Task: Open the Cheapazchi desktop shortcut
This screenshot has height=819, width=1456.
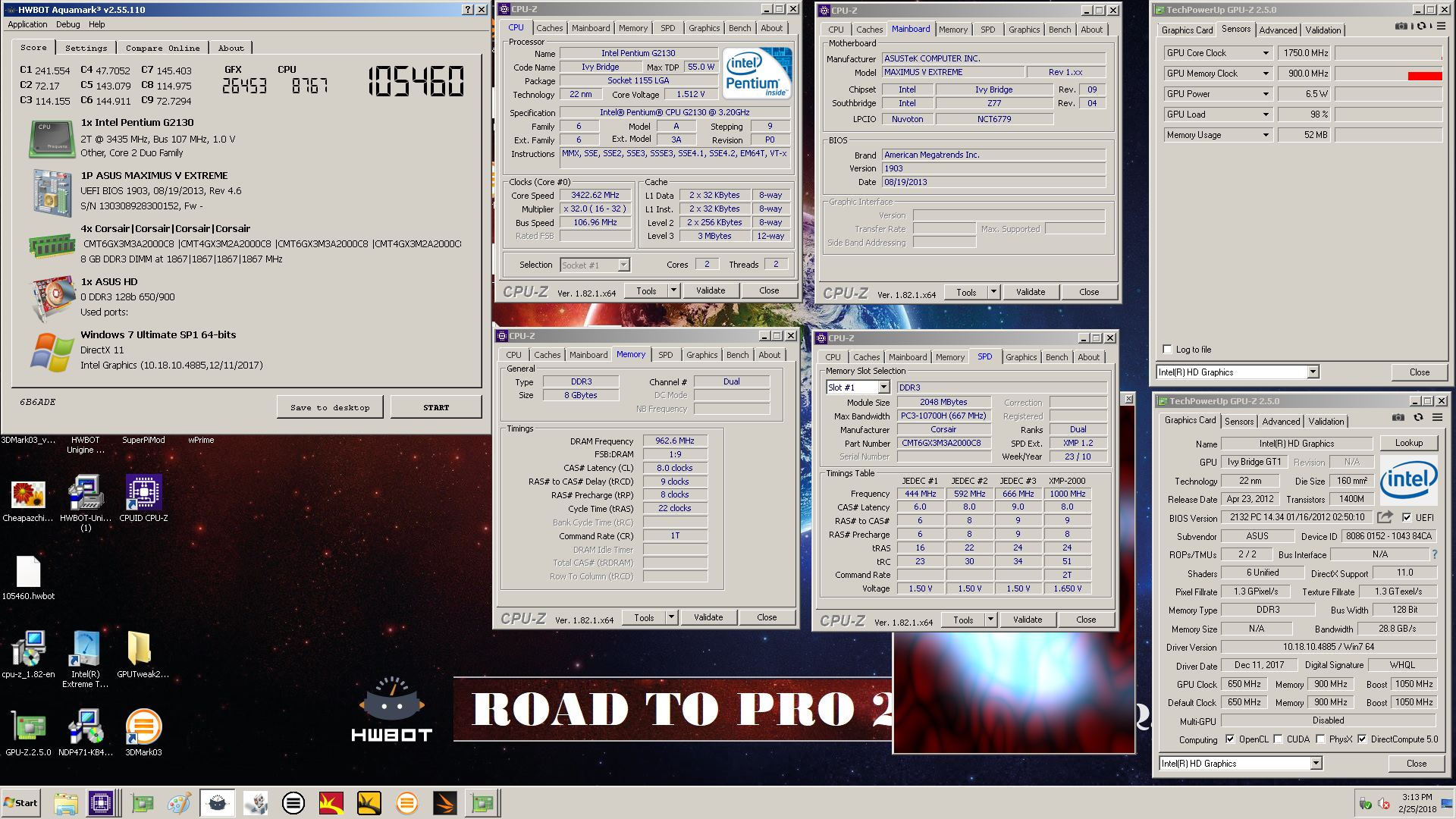Action: coord(28,501)
